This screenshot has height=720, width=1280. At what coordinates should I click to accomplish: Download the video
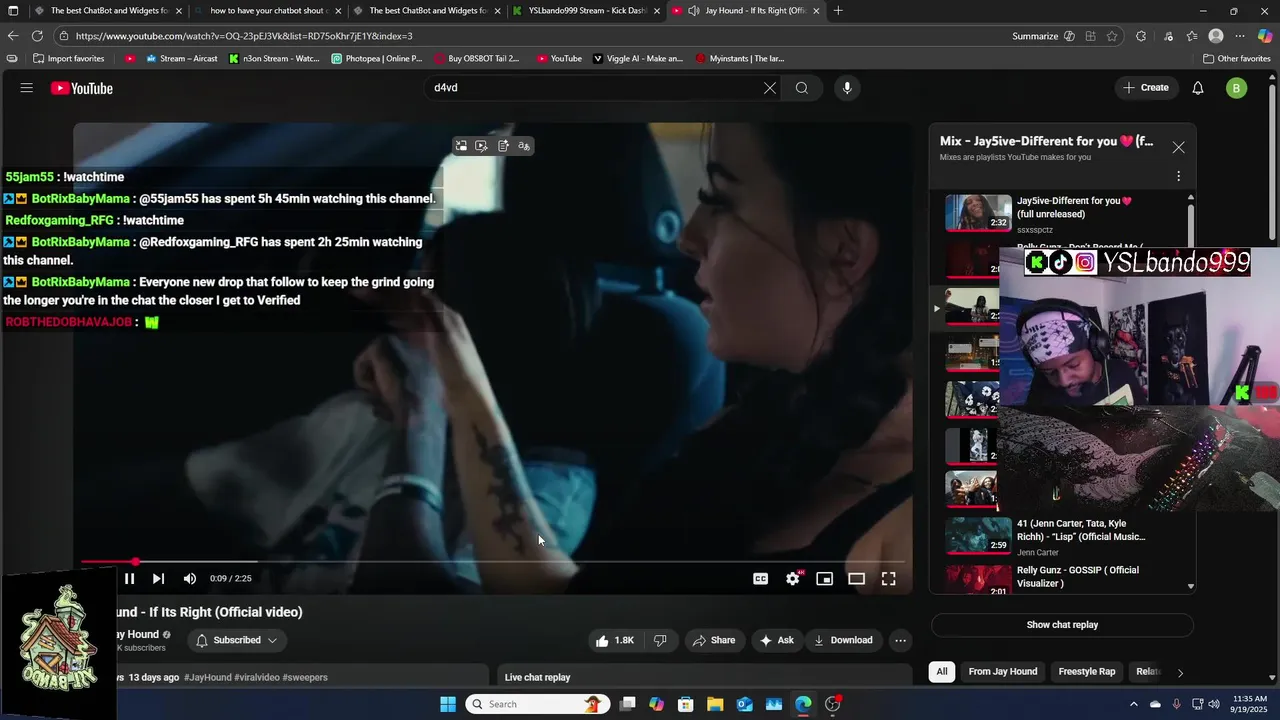843,640
